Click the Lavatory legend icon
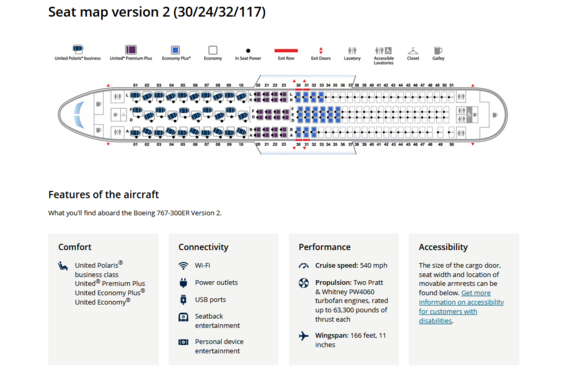This screenshot has height=372, width=580. coord(352,50)
